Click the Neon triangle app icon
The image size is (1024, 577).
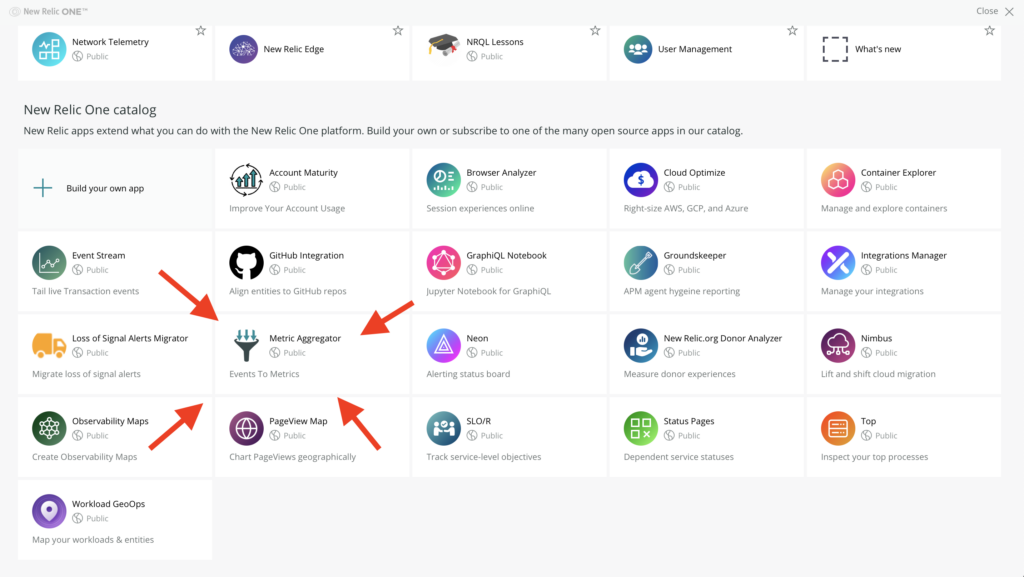[x=443, y=345]
